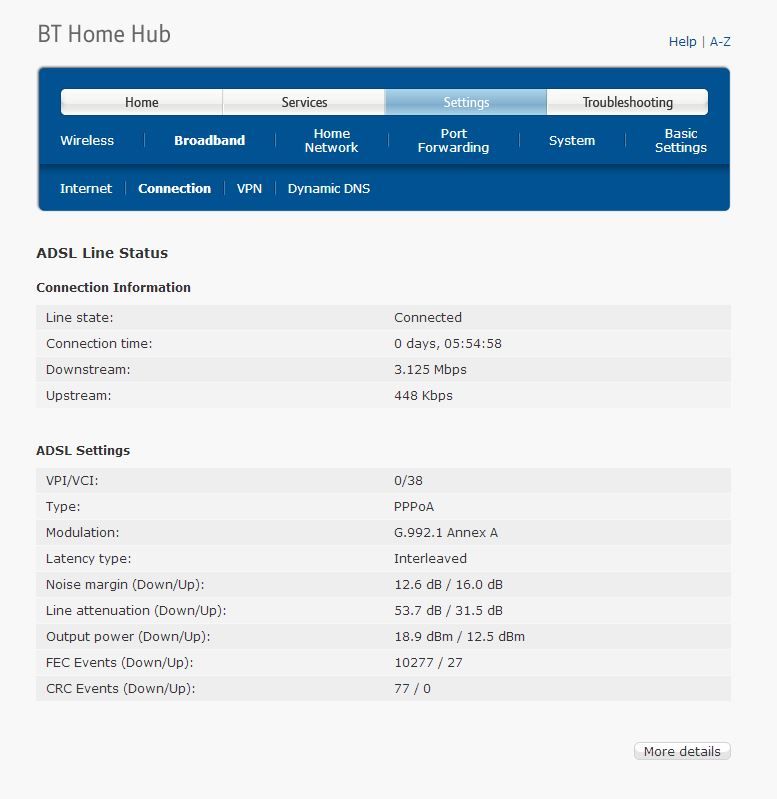Switch to Basic Settings
Image resolution: width=777 pixels, height=799 pixels.
681,140
